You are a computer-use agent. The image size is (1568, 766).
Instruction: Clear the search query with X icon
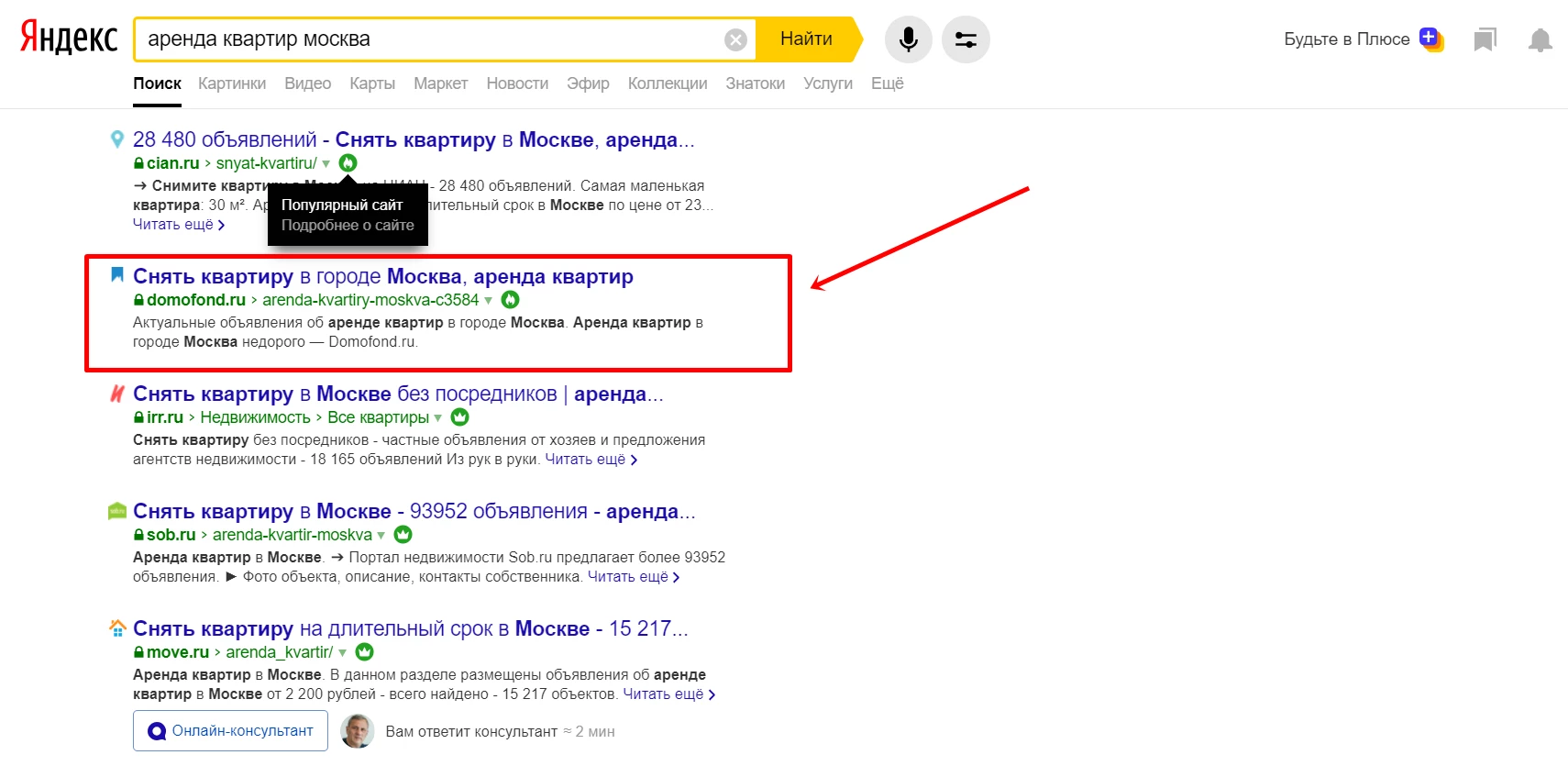point(735,39)
